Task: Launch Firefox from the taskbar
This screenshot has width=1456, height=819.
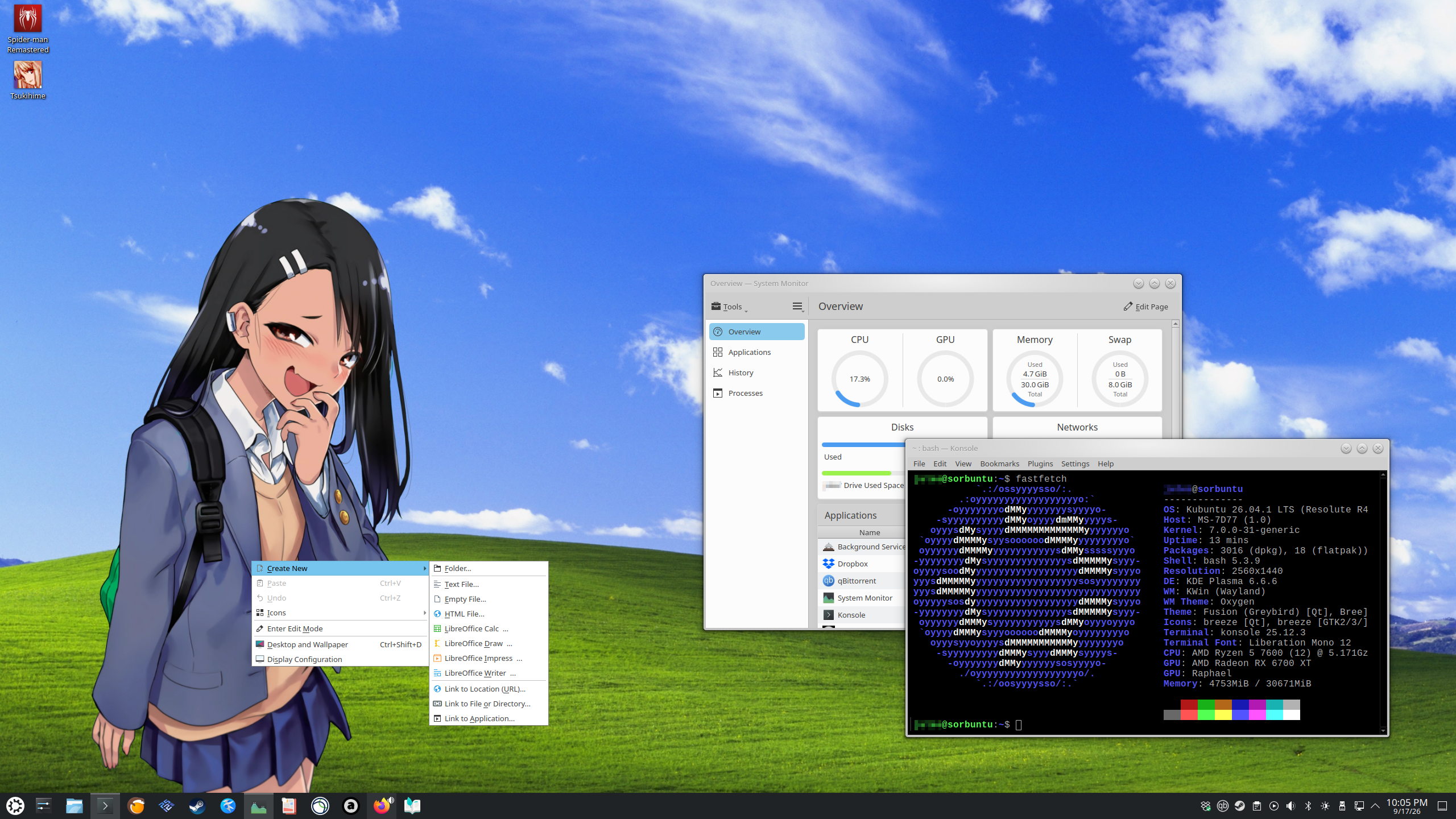Action: (382, 806)
